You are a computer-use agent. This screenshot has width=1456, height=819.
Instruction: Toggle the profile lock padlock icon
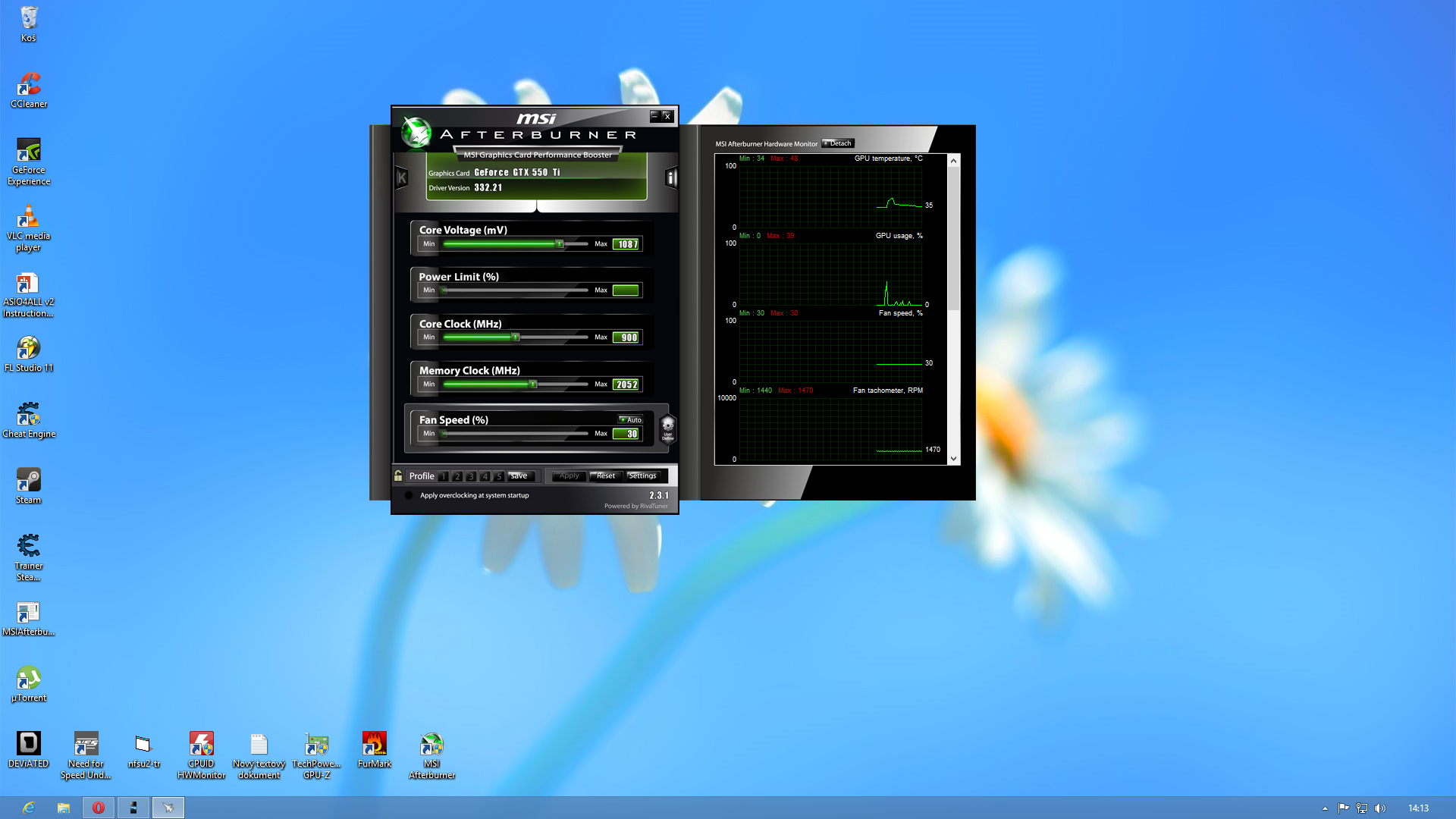coord(398,475)
